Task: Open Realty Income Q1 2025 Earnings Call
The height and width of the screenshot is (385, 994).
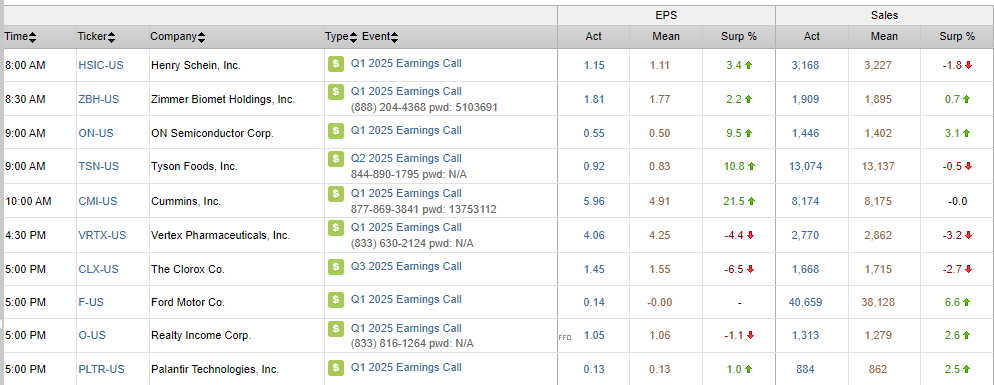Action: (x=406, y=329)
